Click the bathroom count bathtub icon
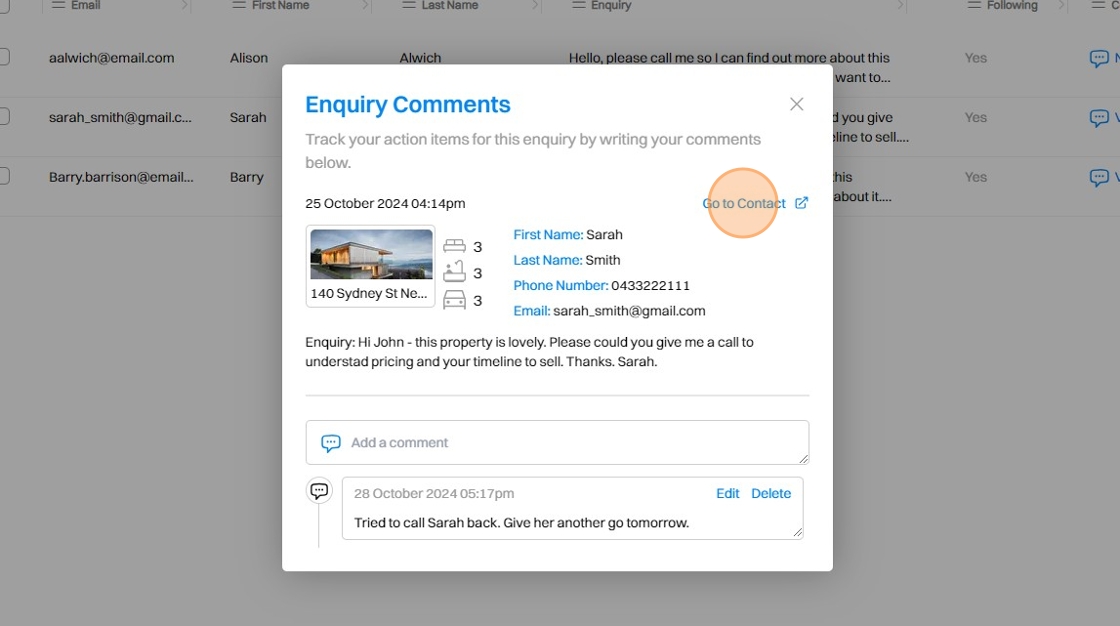Image resolution: width=1120 pixels, height=626 pixels. [x=454, y=272]
